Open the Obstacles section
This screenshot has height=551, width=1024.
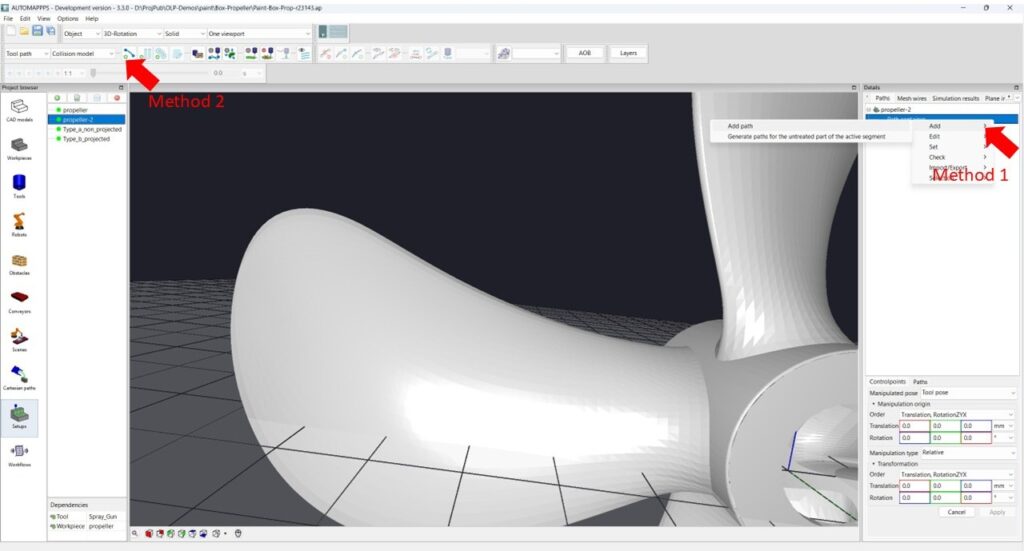(x=20, y=264)
